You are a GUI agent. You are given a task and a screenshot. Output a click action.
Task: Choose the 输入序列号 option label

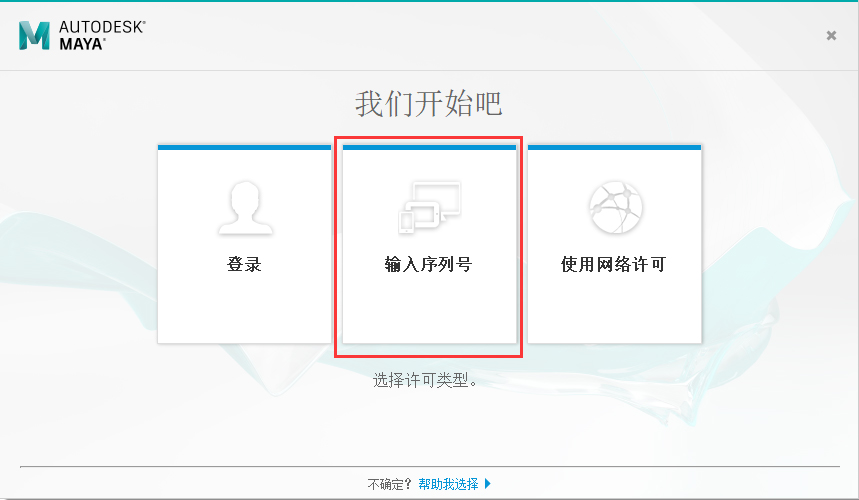pyautogui.click(x=428, y=265)
